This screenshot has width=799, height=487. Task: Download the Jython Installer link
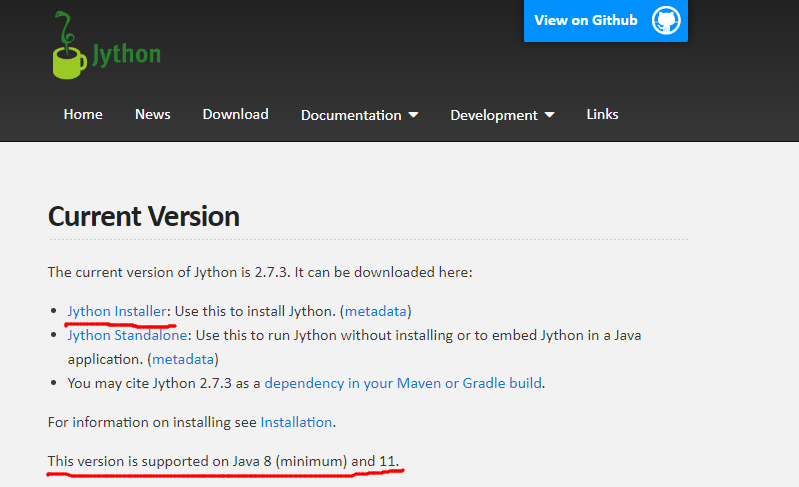click(x=117, y=311)
